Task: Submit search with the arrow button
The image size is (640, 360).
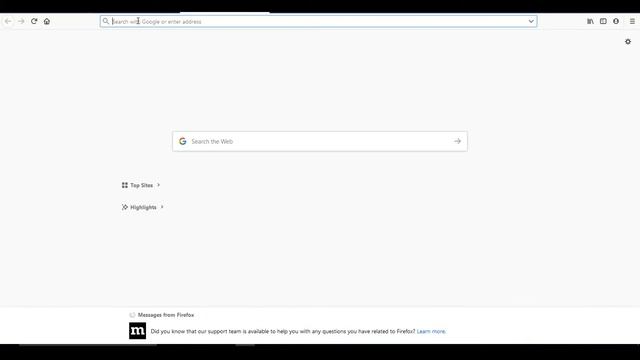Action: [x=458, y=141]
